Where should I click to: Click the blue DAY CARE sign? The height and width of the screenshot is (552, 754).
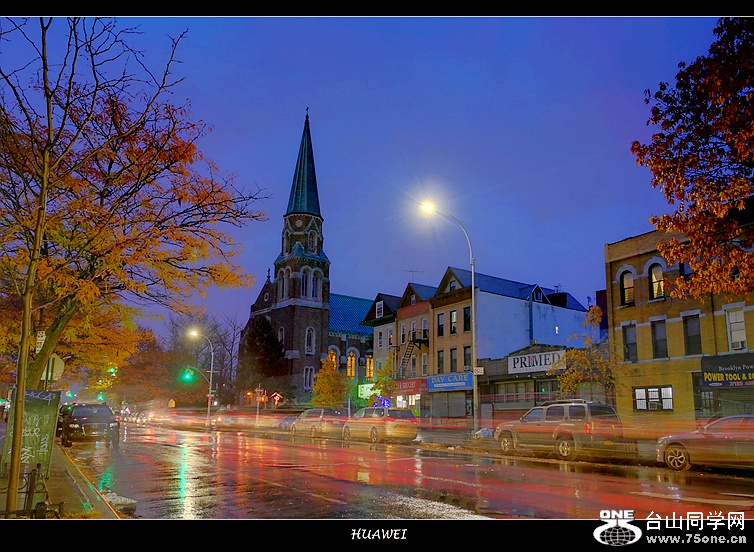click(x=449, y=381)
